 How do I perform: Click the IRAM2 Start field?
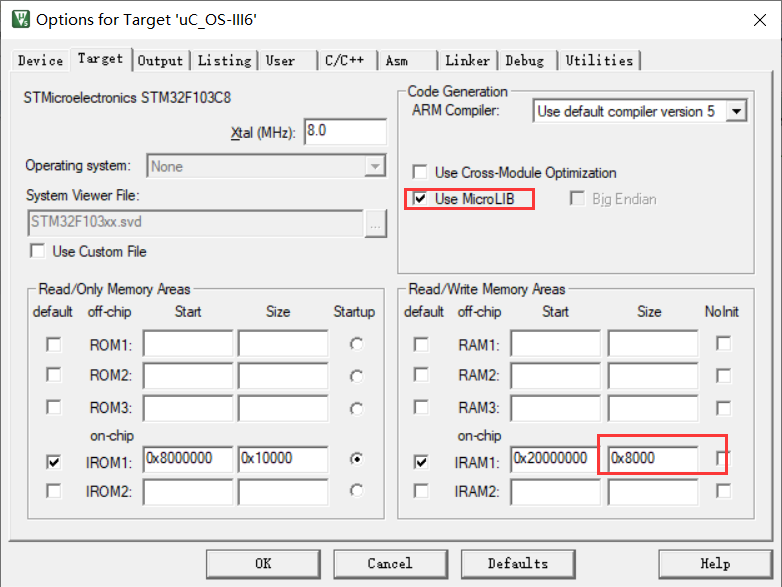click(x=555, y=492)
